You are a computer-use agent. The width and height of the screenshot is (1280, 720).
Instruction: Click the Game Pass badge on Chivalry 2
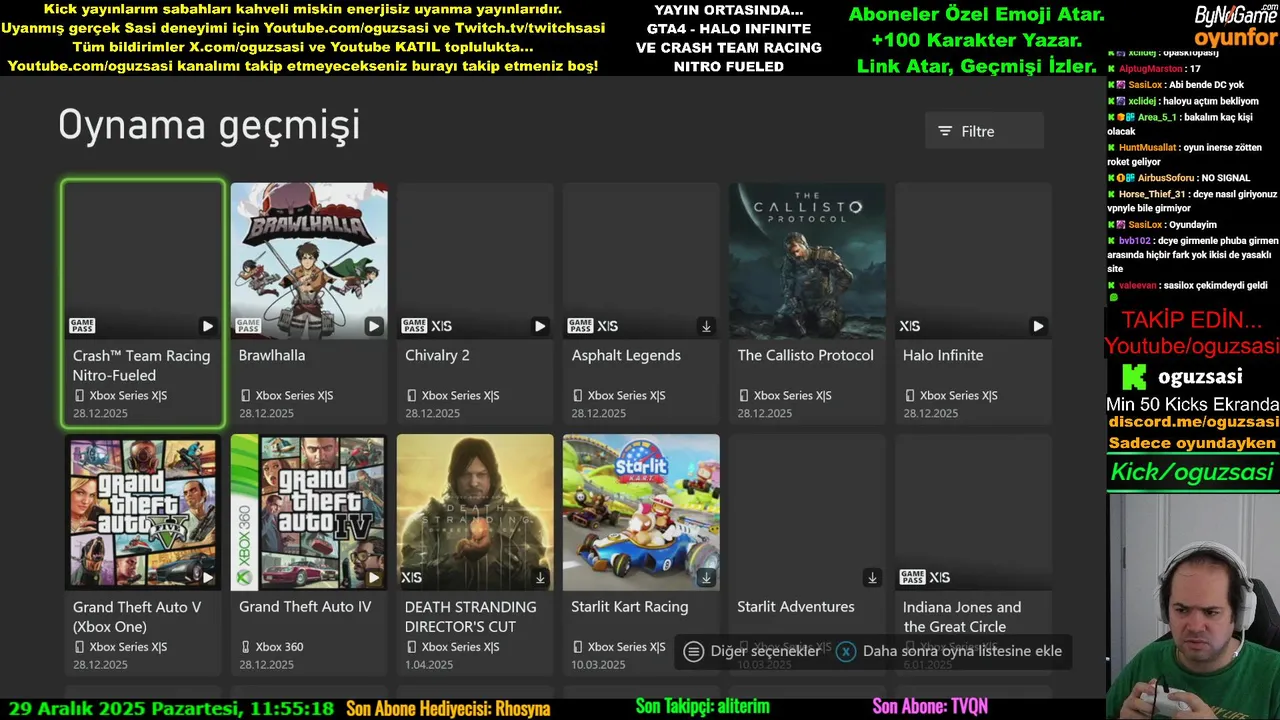(414, 326)
